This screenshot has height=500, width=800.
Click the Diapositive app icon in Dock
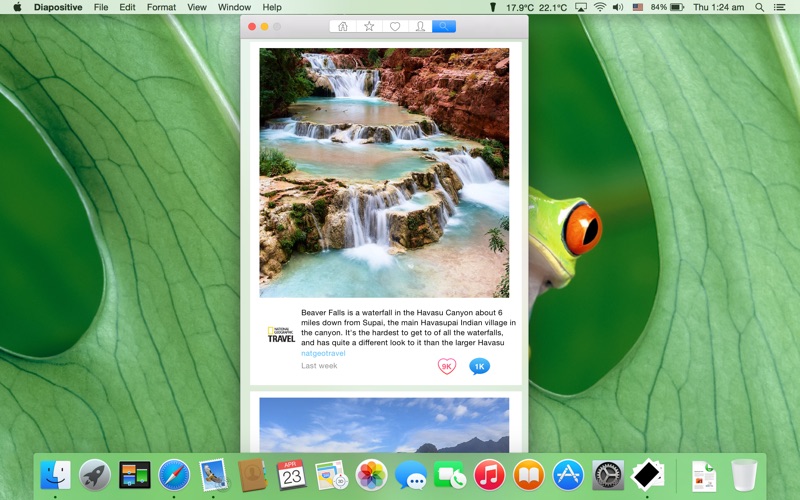click(x=647, y=475)
